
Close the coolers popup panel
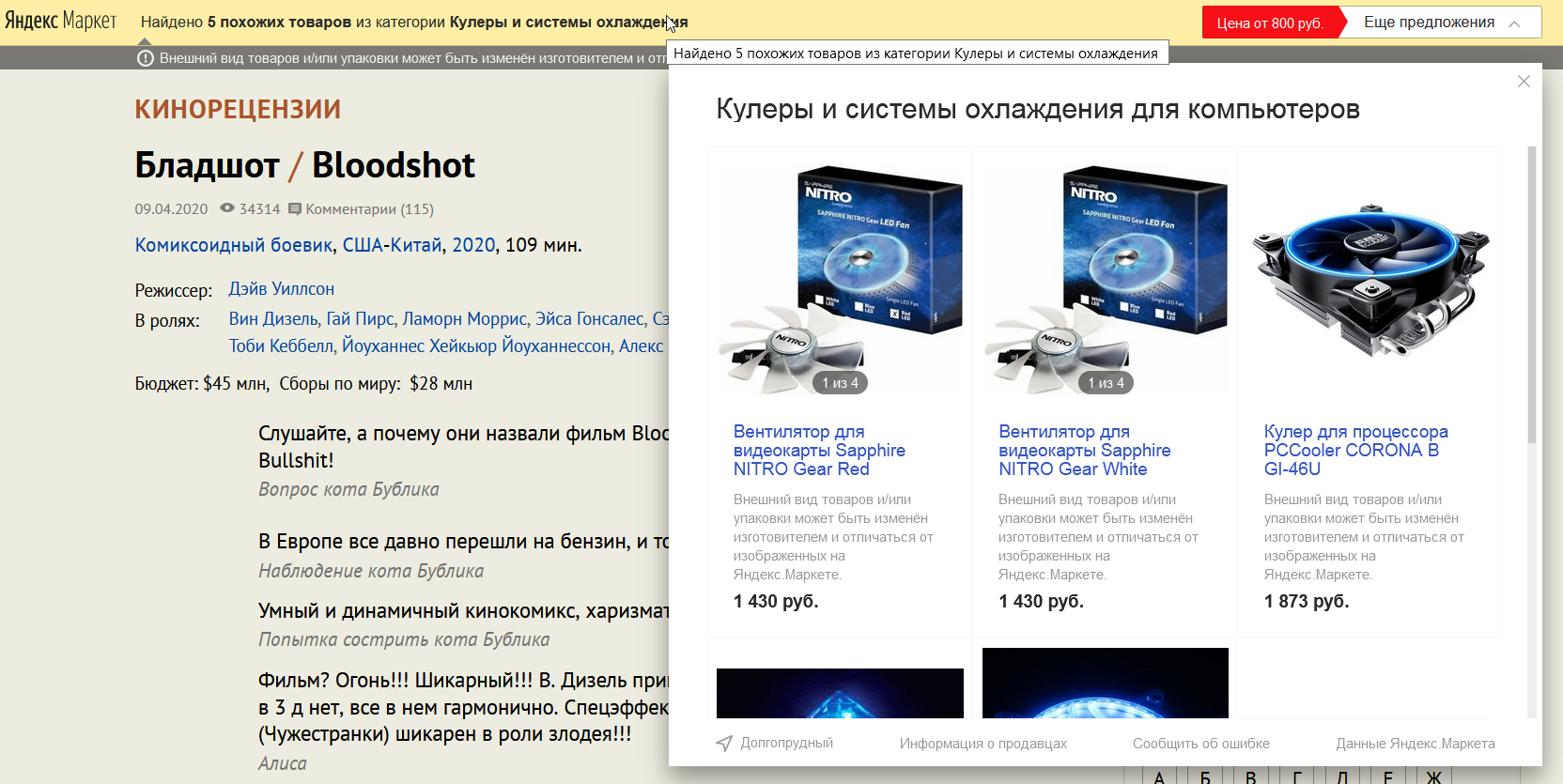pyautogui.click(x=1524, y=82)
